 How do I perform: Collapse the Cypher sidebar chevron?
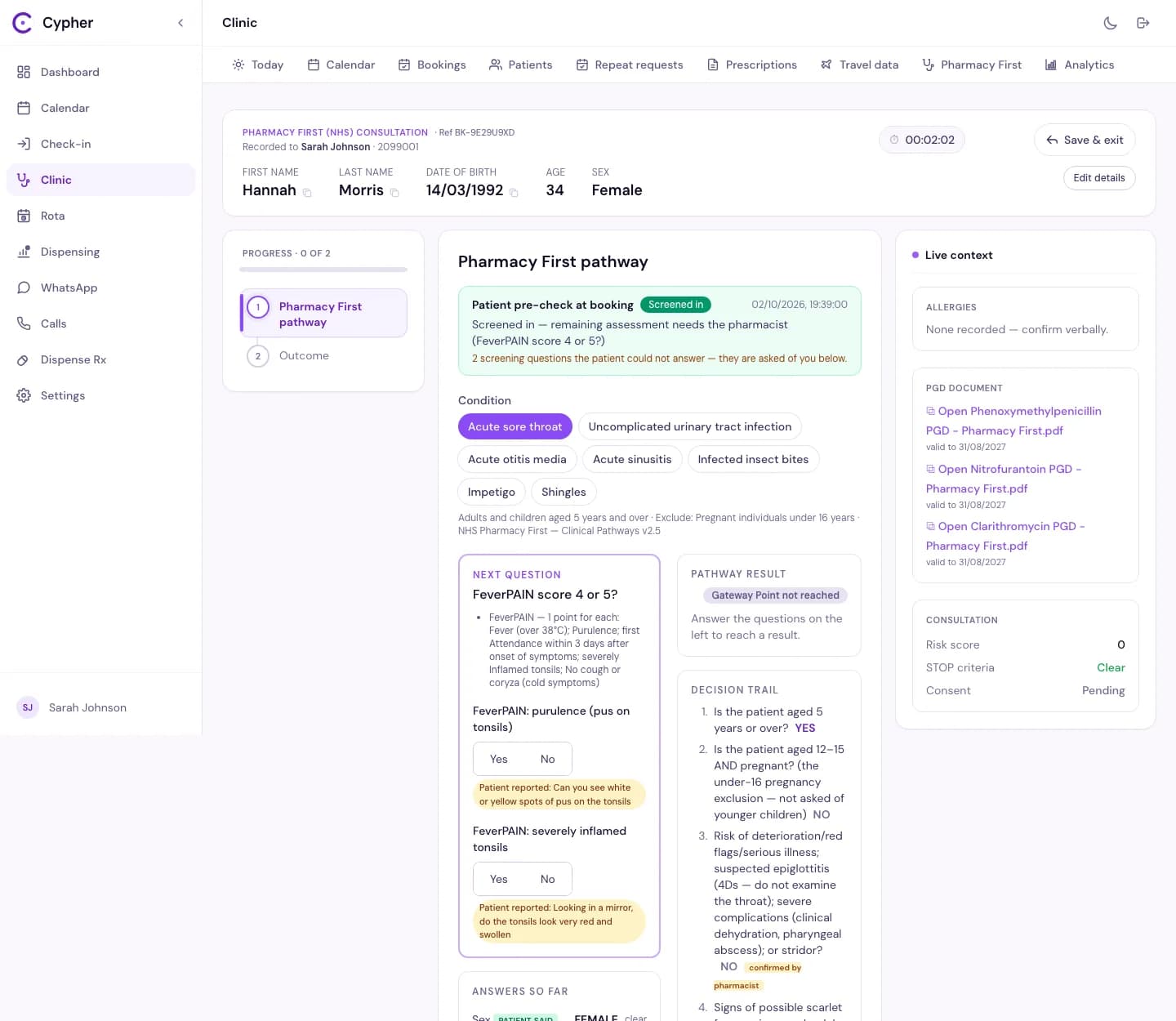[180, 23]
